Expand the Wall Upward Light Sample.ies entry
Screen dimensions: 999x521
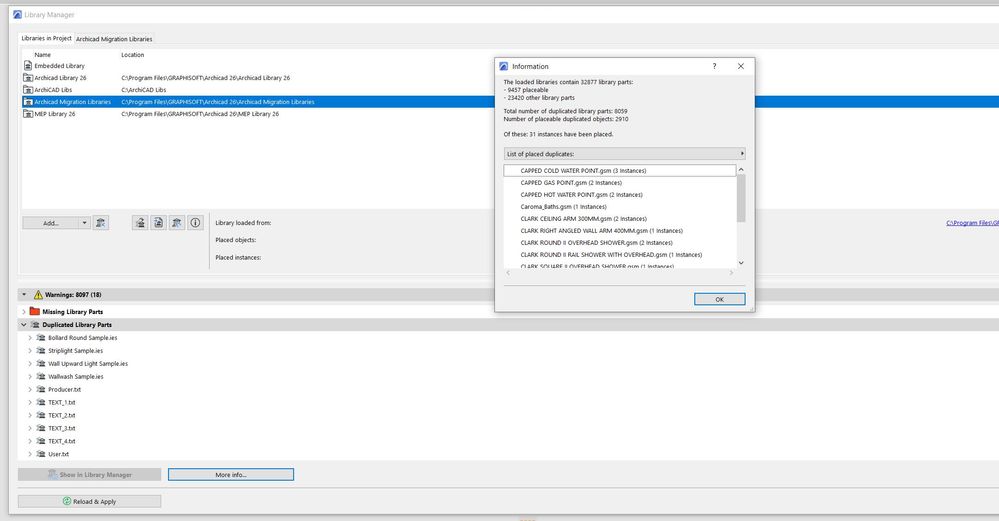pos(30,364)
